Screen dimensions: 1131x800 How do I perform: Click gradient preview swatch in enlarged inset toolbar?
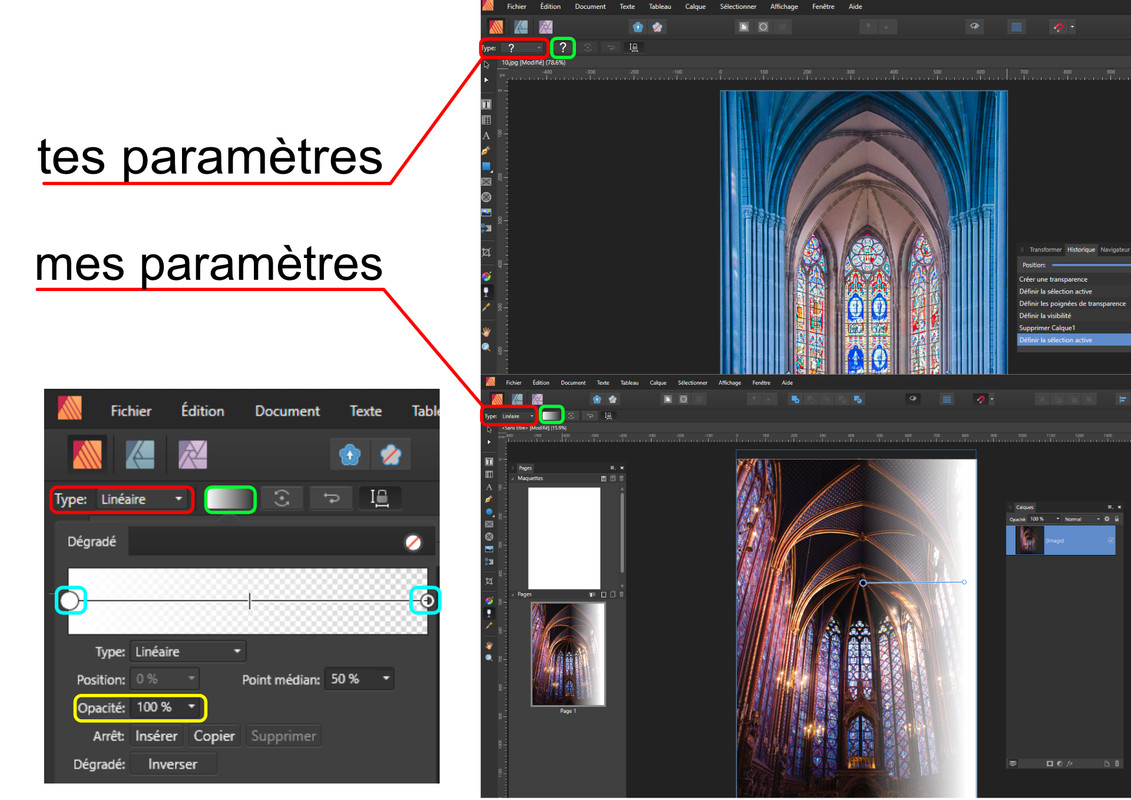[230, 499]
